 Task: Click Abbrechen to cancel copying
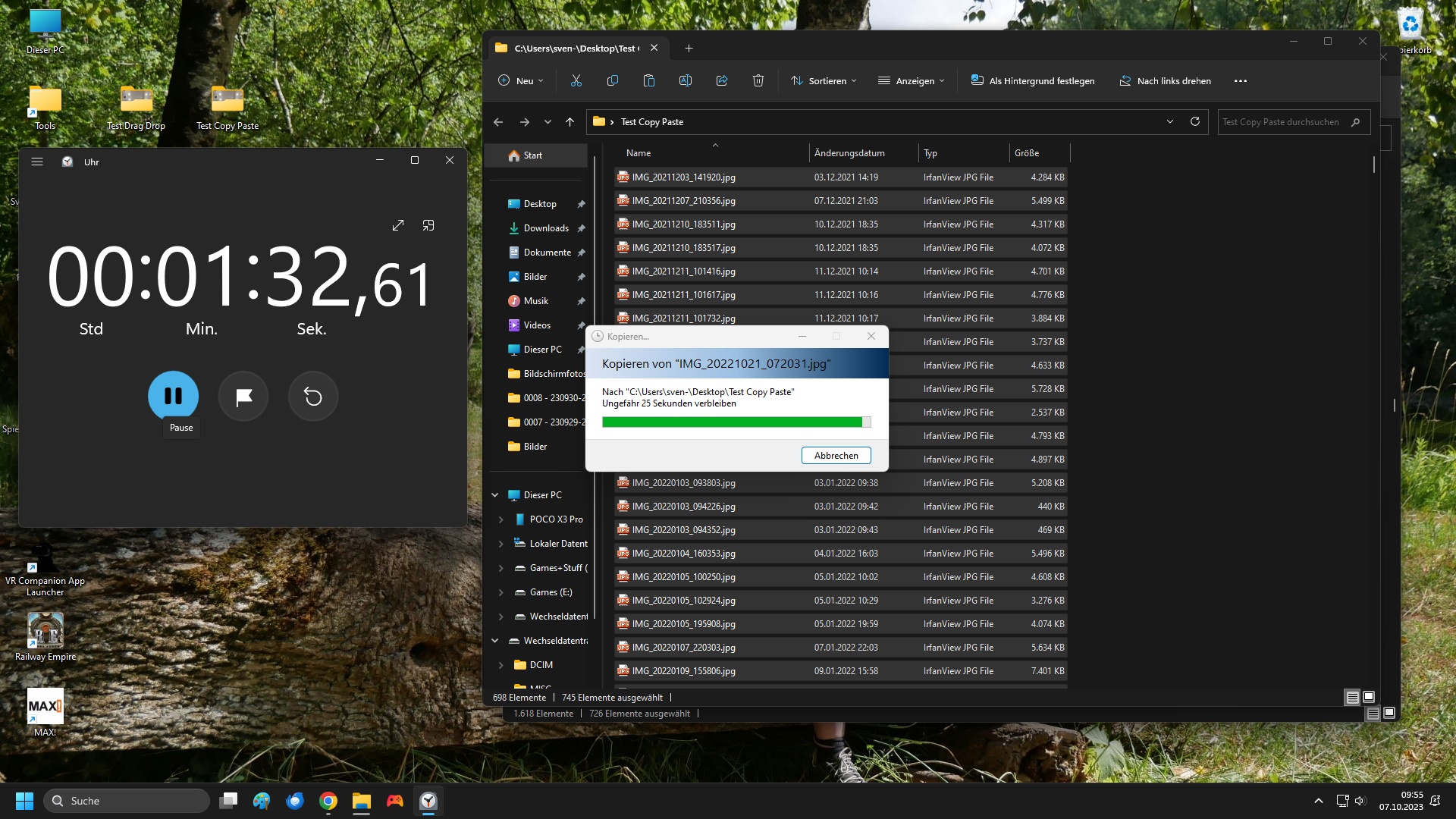(836, 455)
